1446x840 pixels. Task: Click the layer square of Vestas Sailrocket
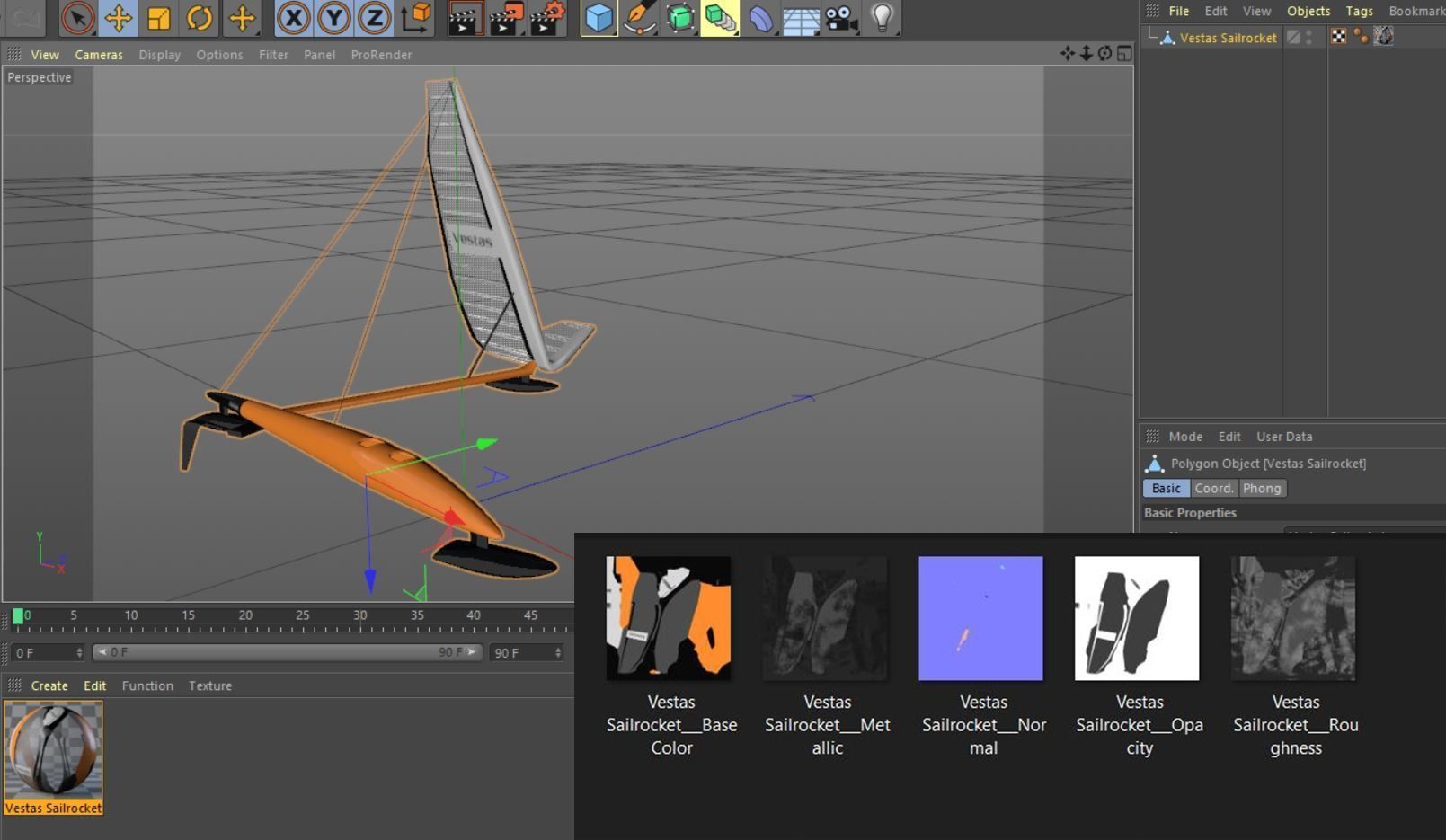[1293, 37]
